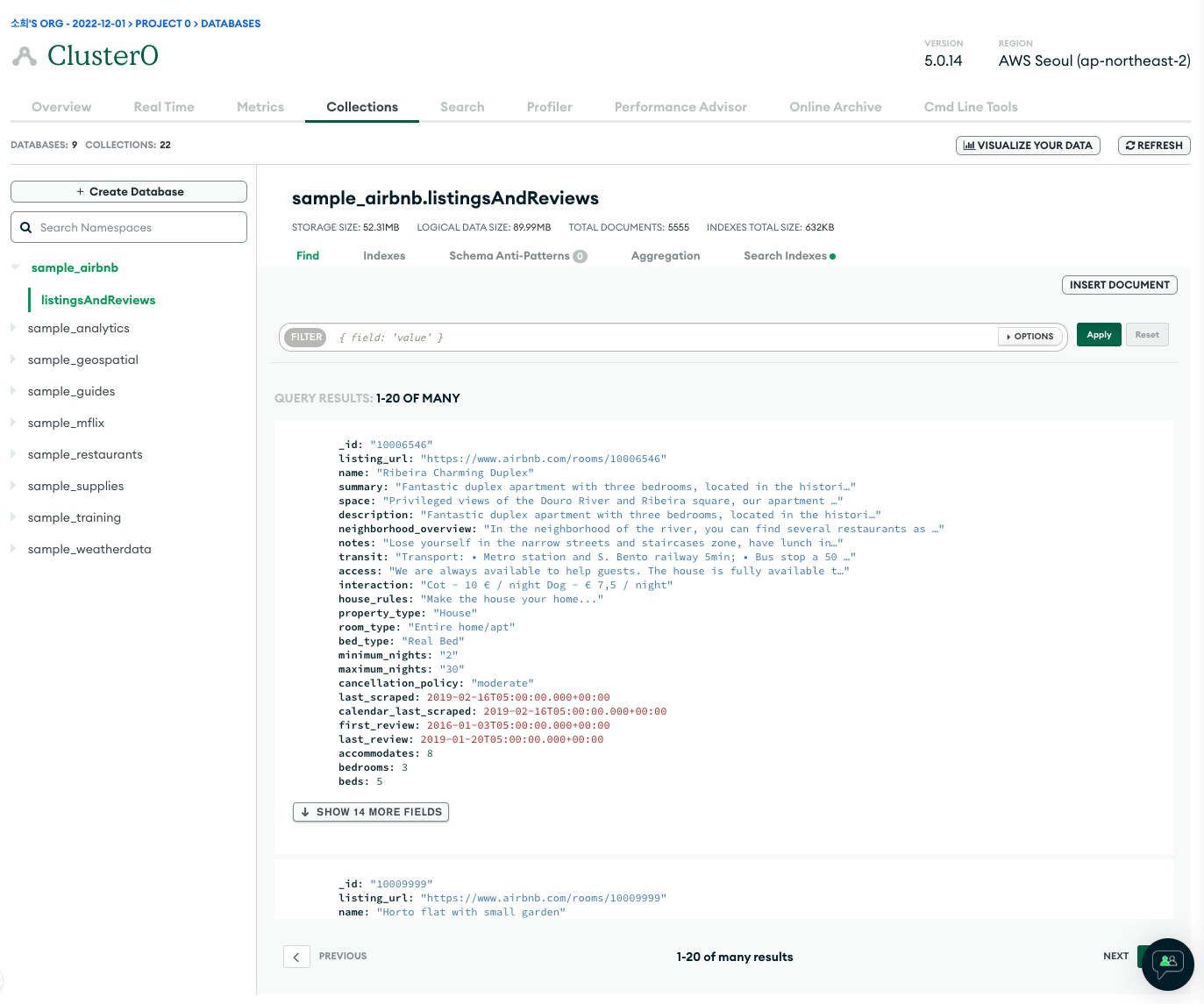Expand the sample_mflix database

(13, 423)
